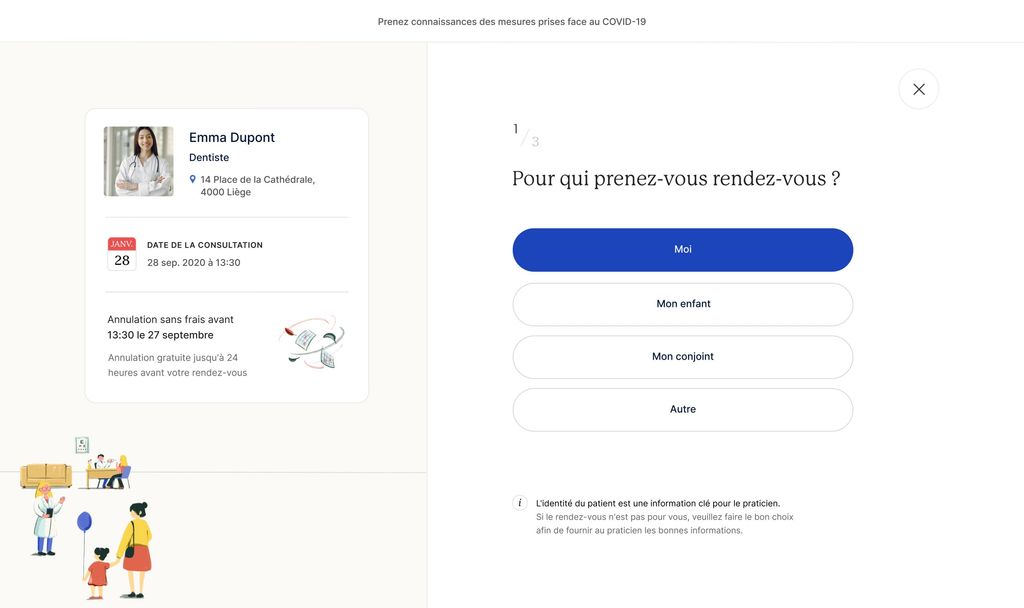Click the waiting room sofa illustration
The height and width of the screenshot is (608, 1024).
46,475
